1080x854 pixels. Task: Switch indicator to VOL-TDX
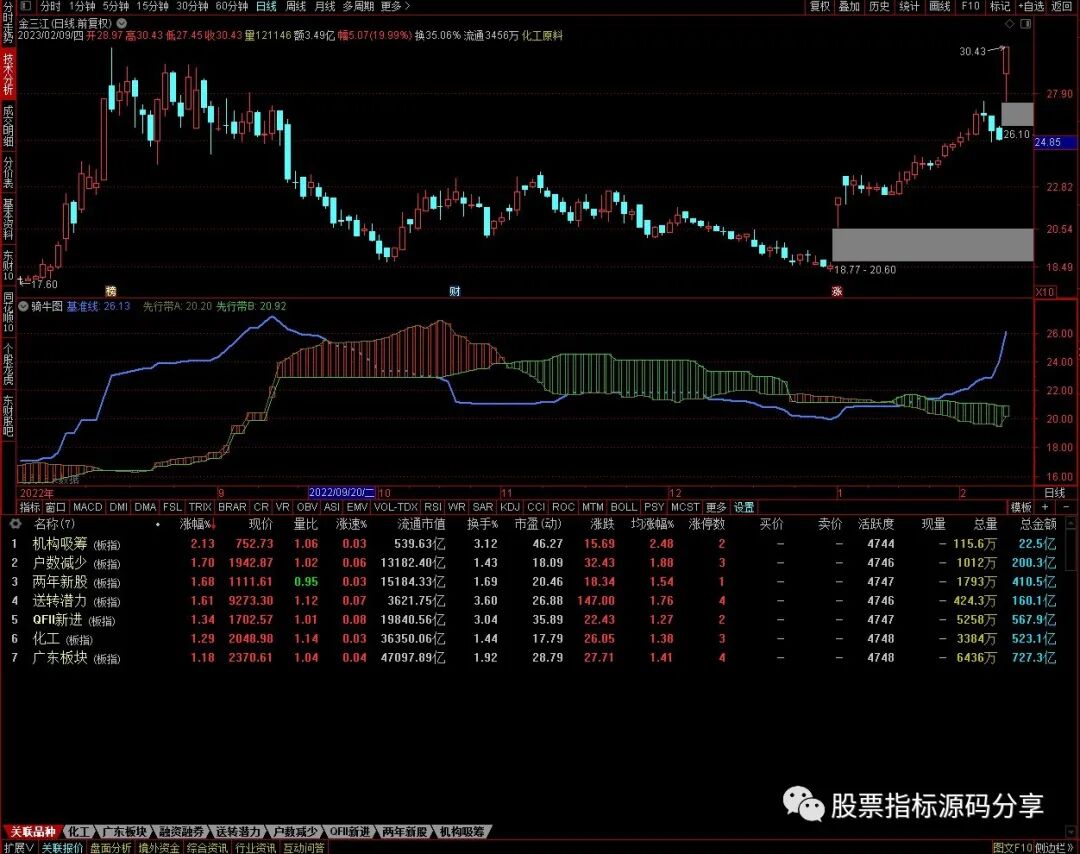click(396, 507)
